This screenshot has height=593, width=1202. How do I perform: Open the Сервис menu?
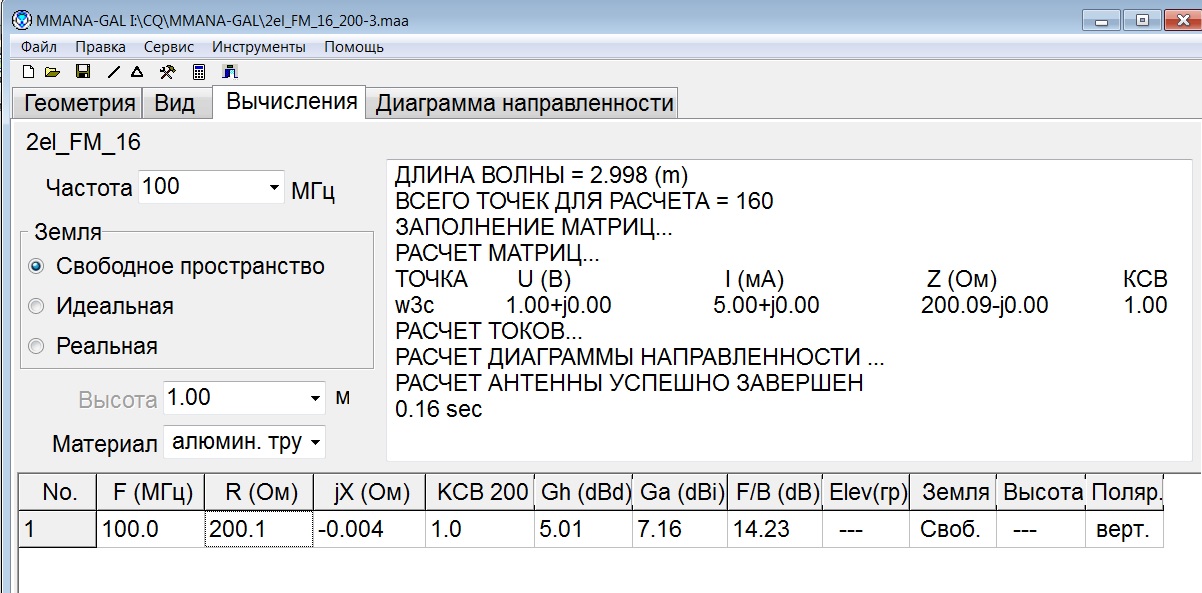click(169, 47)
